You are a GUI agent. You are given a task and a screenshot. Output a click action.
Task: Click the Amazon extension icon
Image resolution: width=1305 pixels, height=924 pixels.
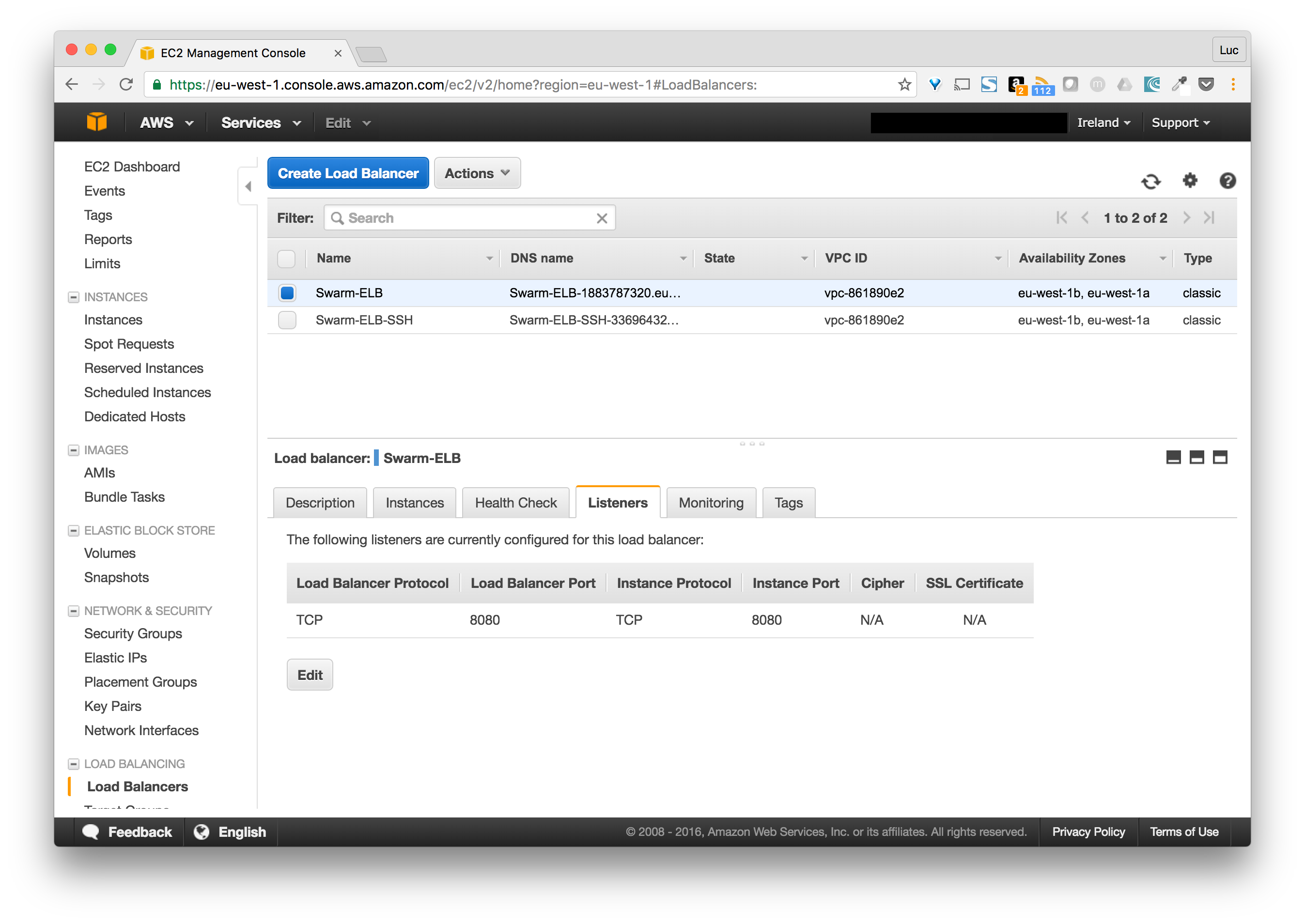click(1016, 86)
